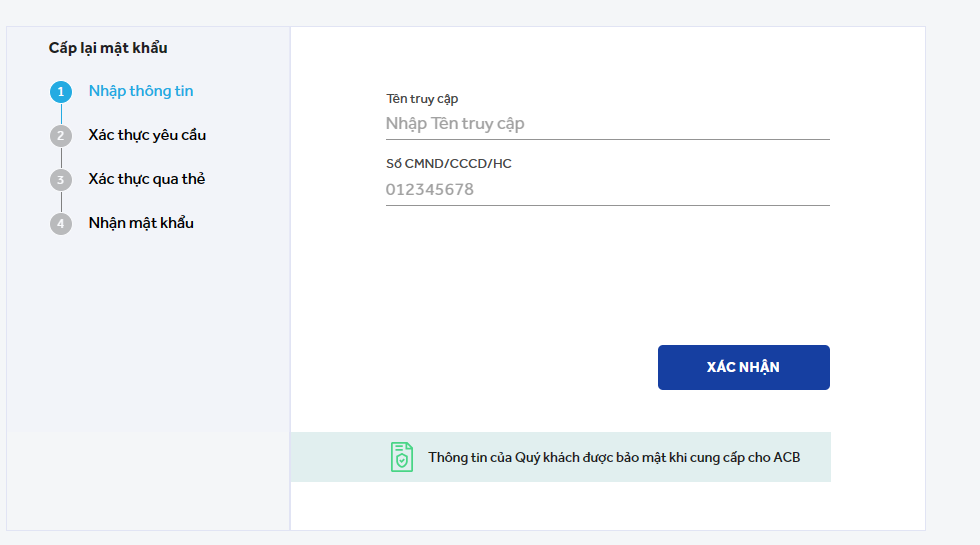Click the green shield document security icon
Viewport: 980px width, 545px height.
point(401,457)
